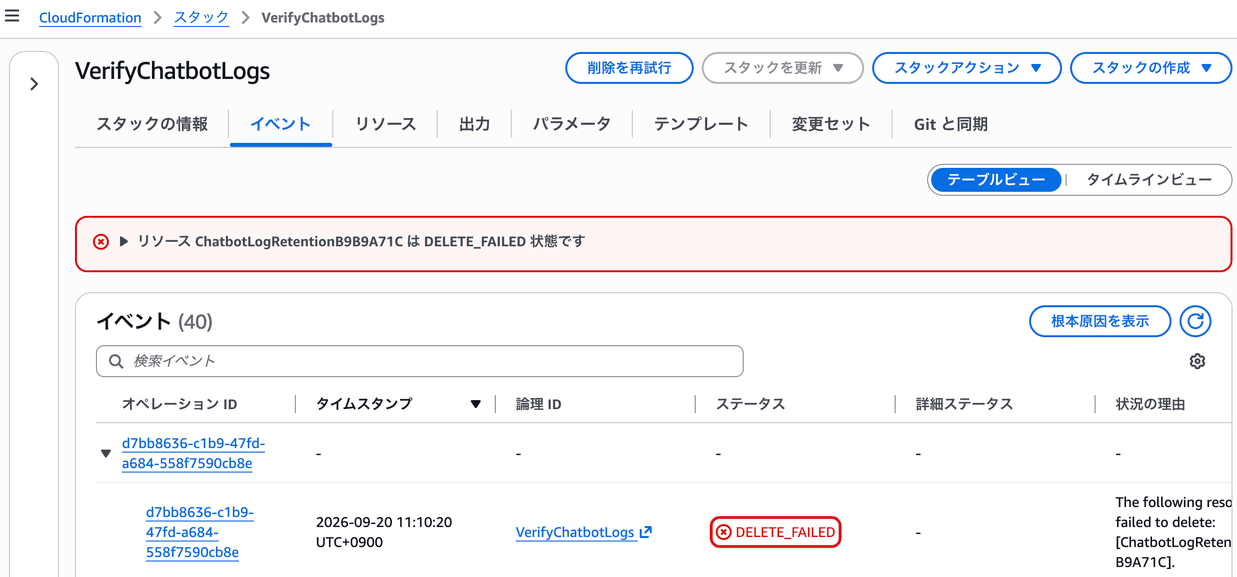Open the スタックの作成 dropdown
The height and width of the screenshot is (577, 1237).
point(1151,68)
